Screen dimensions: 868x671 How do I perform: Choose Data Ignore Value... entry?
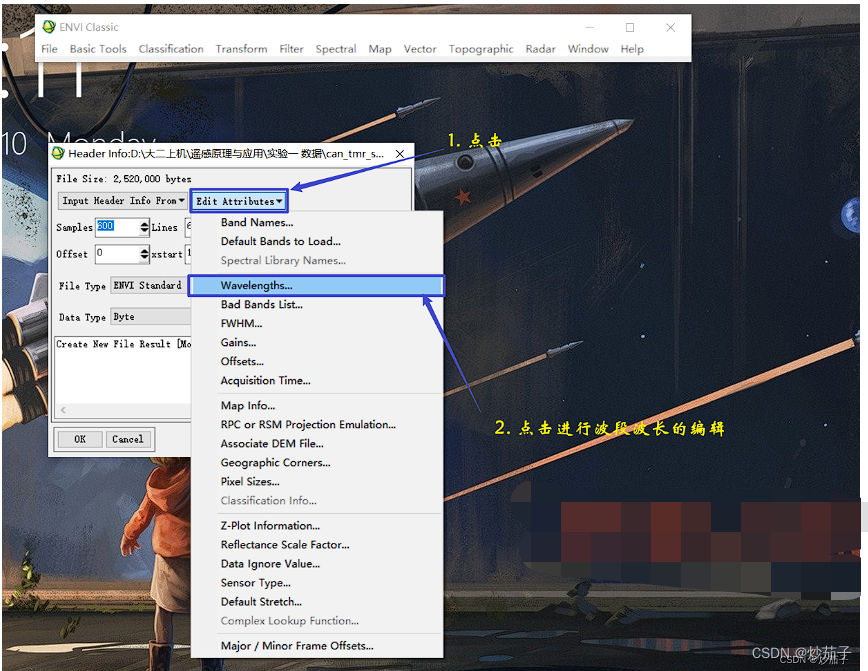[270, 564]
